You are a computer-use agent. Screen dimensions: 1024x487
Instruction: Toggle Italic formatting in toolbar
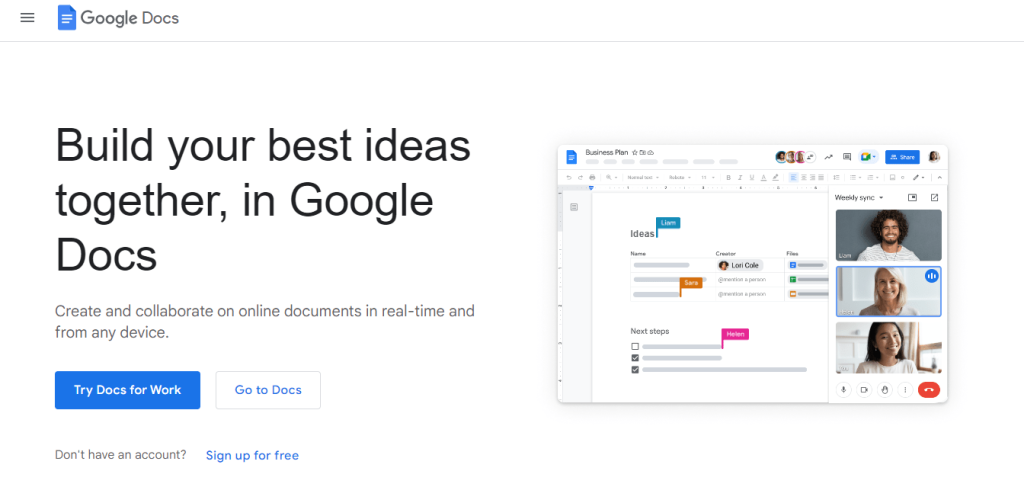740,178
